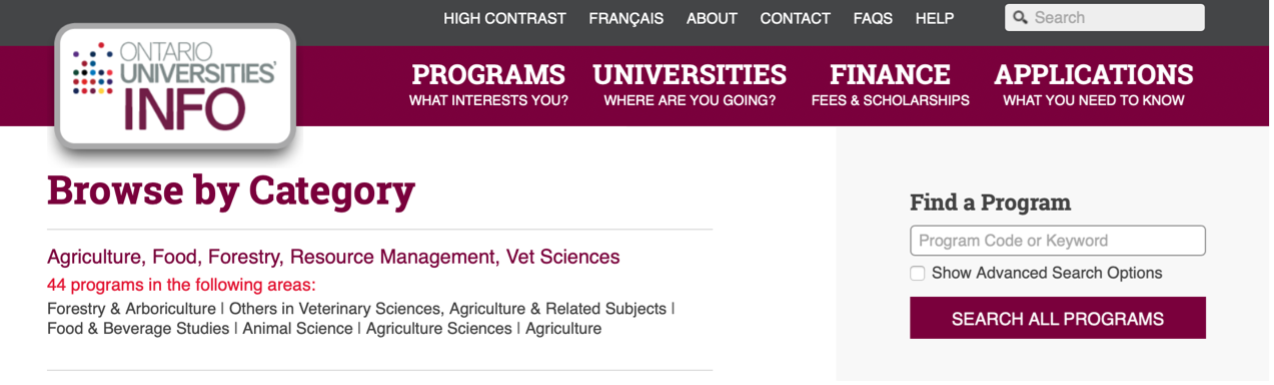Switch language to Français
The width and height of the screenshot is (1274, 385).
(626, 18)
